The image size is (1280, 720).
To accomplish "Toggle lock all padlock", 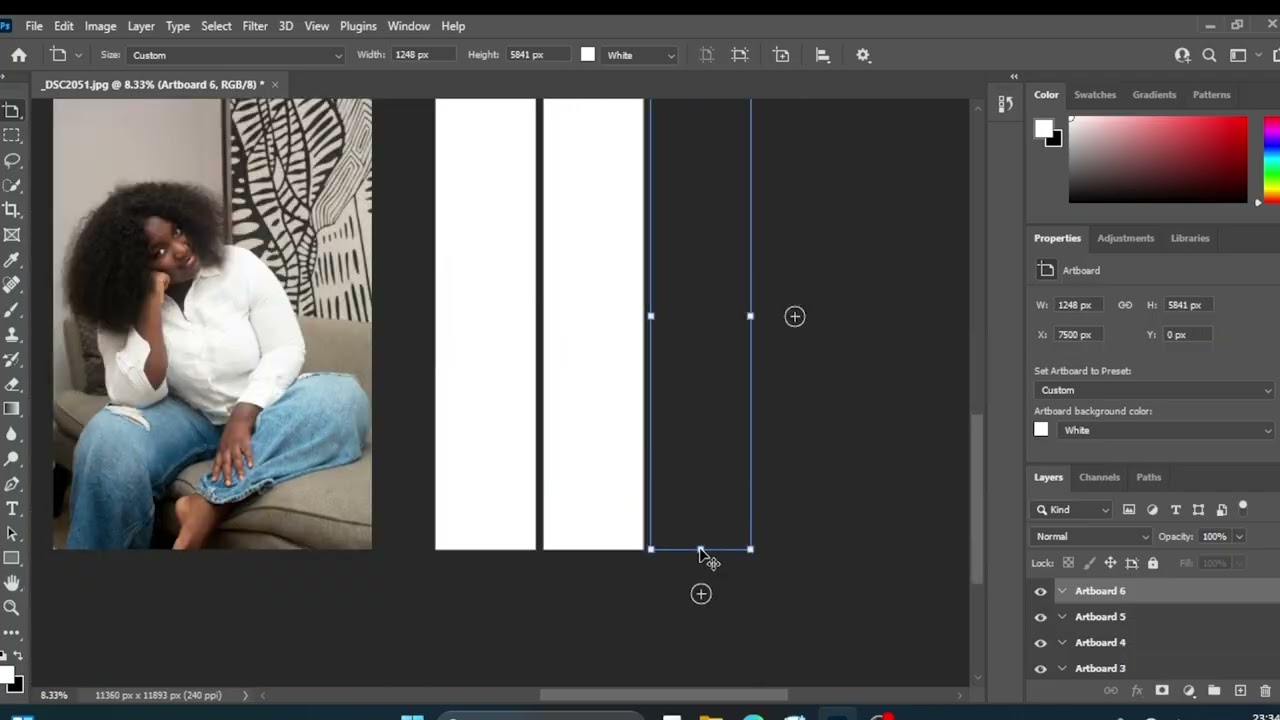I will 1152,564.
